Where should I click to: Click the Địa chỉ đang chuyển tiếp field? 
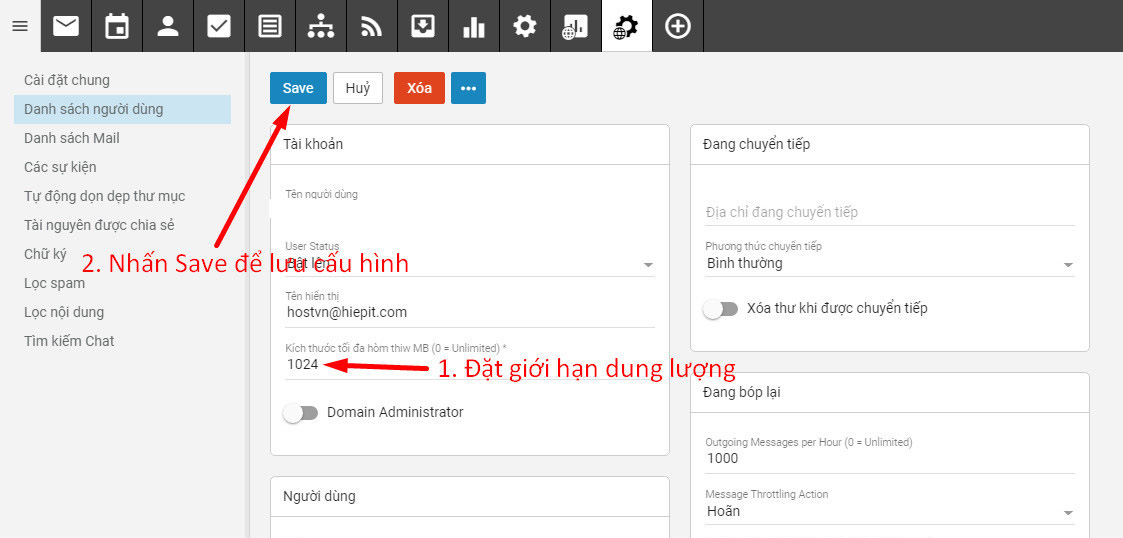pos(889,212)
